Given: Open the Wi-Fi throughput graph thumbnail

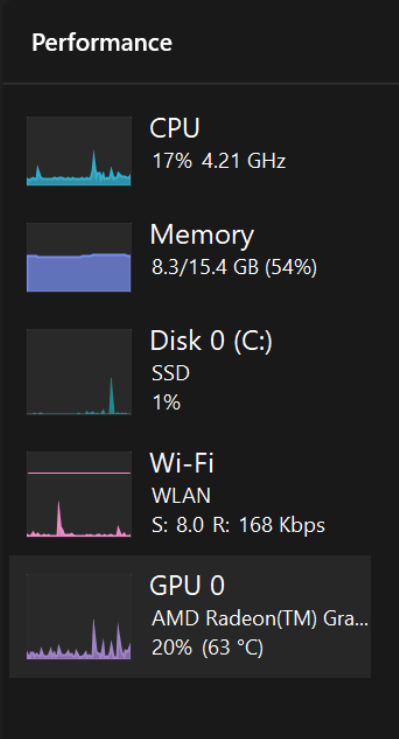Looking at the screenshot, I should (x=79, y=494).
